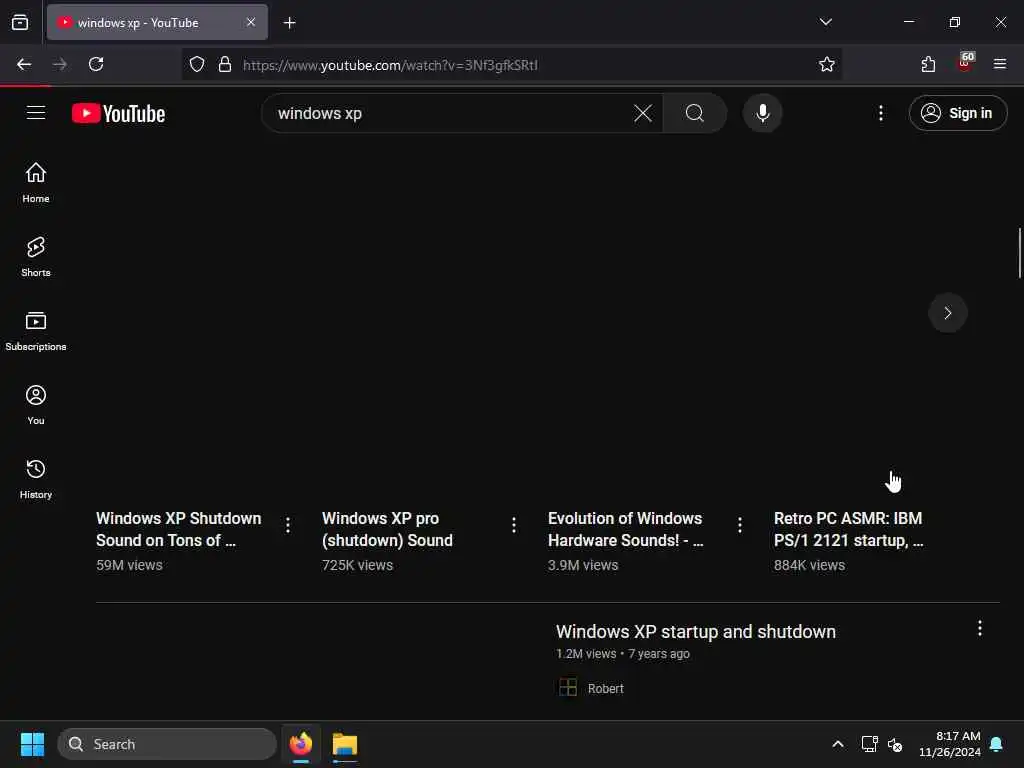Open Retro PC ASMR: IBM PS/1 video
Image resolution: width=1024 pixels, height=768 pixels.
click(848, 529)
